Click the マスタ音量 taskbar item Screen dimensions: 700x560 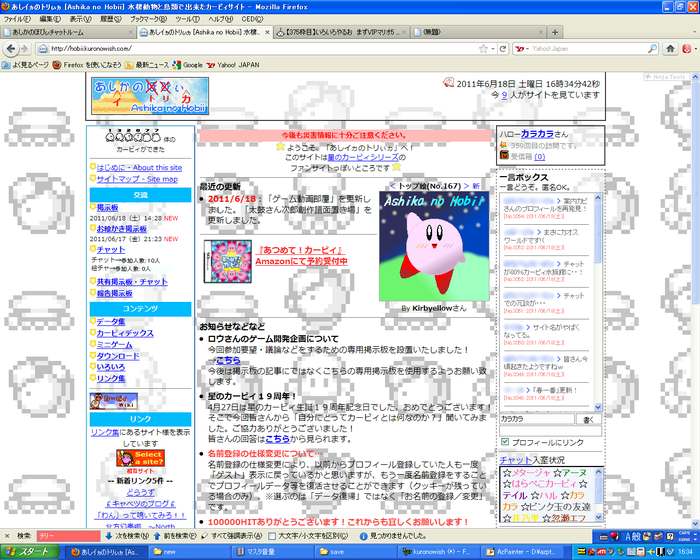tap(274, 552)
